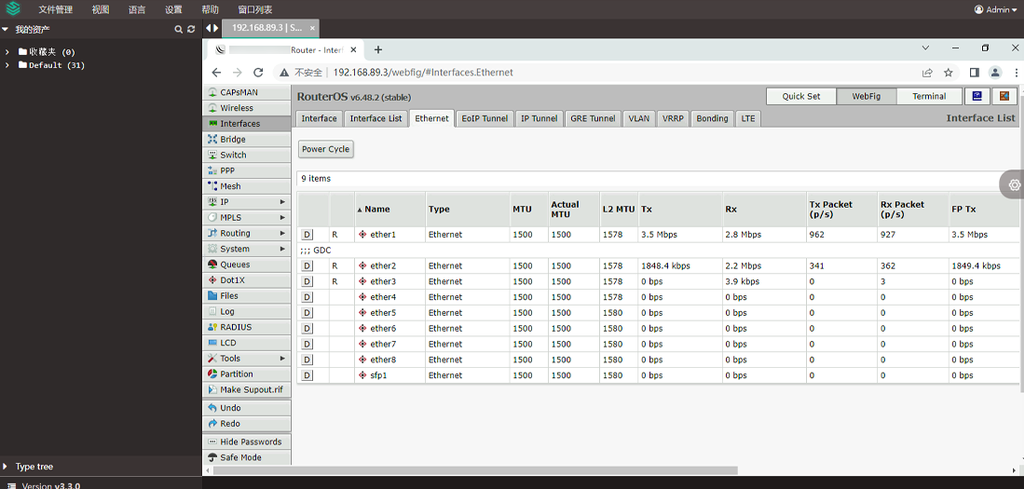Open Quick Set
Image resolution: width=1024 pixels, height=489 pixels.
[801, 96]
